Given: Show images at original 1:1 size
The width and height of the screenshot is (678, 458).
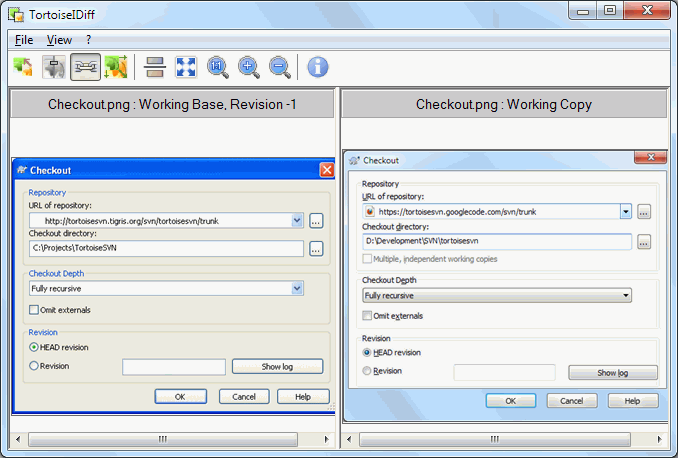Looking at the screenshot, I should point(218,67).
